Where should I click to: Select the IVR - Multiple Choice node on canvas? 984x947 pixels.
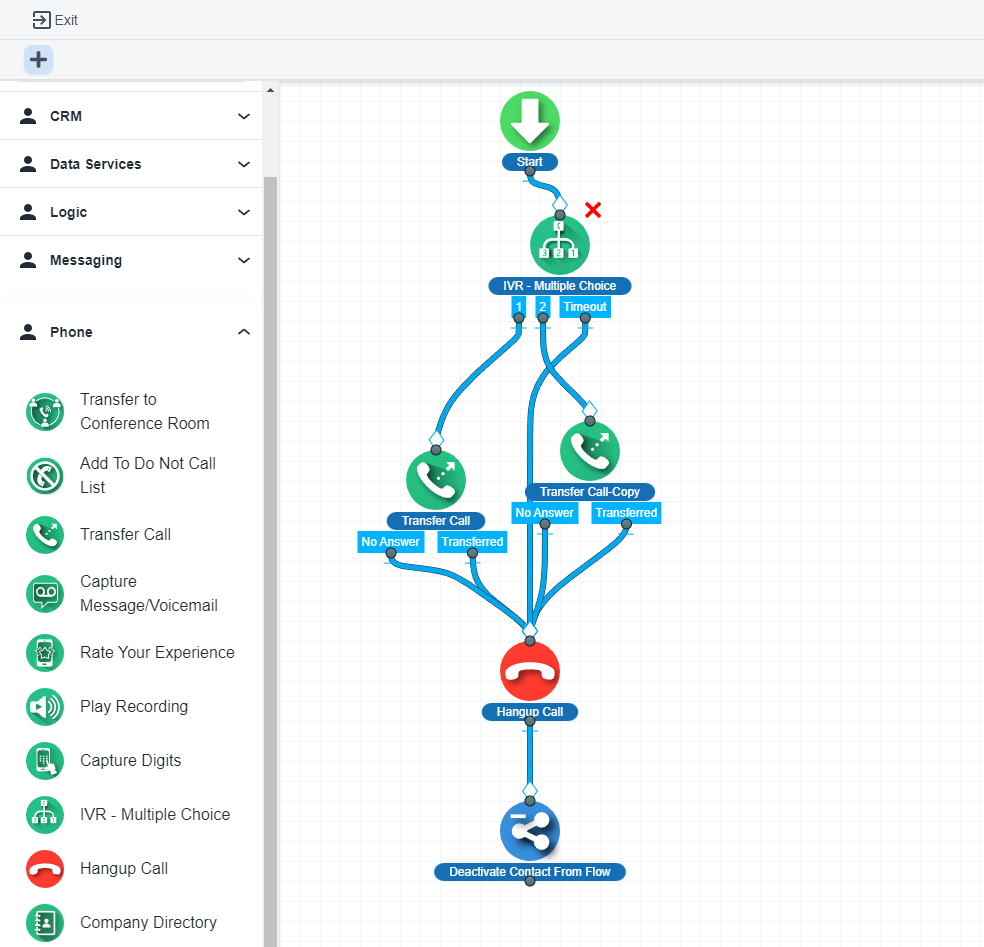click(x=559, y=246)
